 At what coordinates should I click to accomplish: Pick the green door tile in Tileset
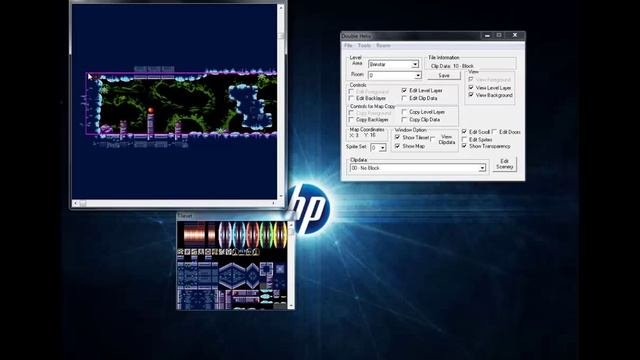coord(266,235)
